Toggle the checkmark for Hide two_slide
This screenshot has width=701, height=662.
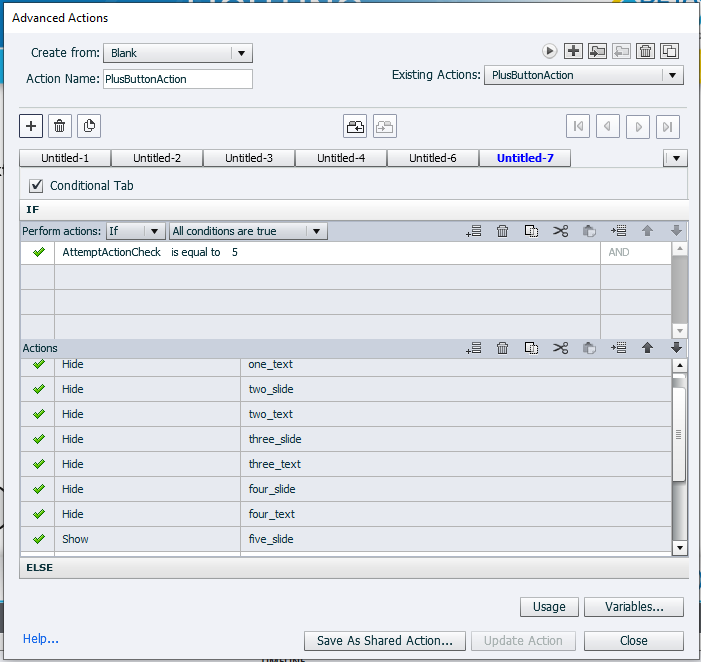point(39,389)
